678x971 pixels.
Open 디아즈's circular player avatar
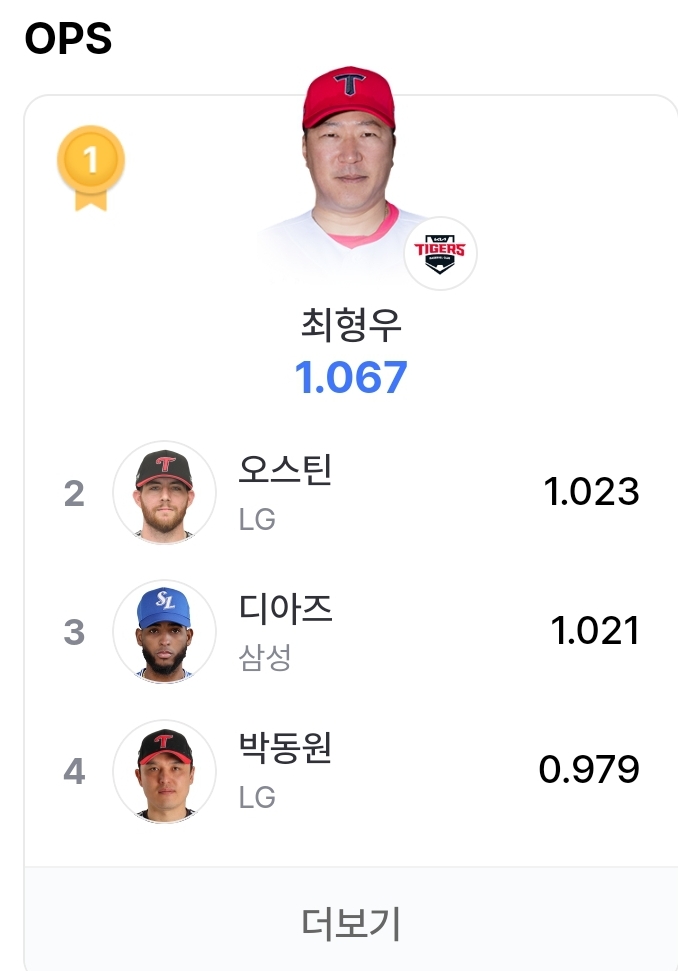(x=164, y=632)
